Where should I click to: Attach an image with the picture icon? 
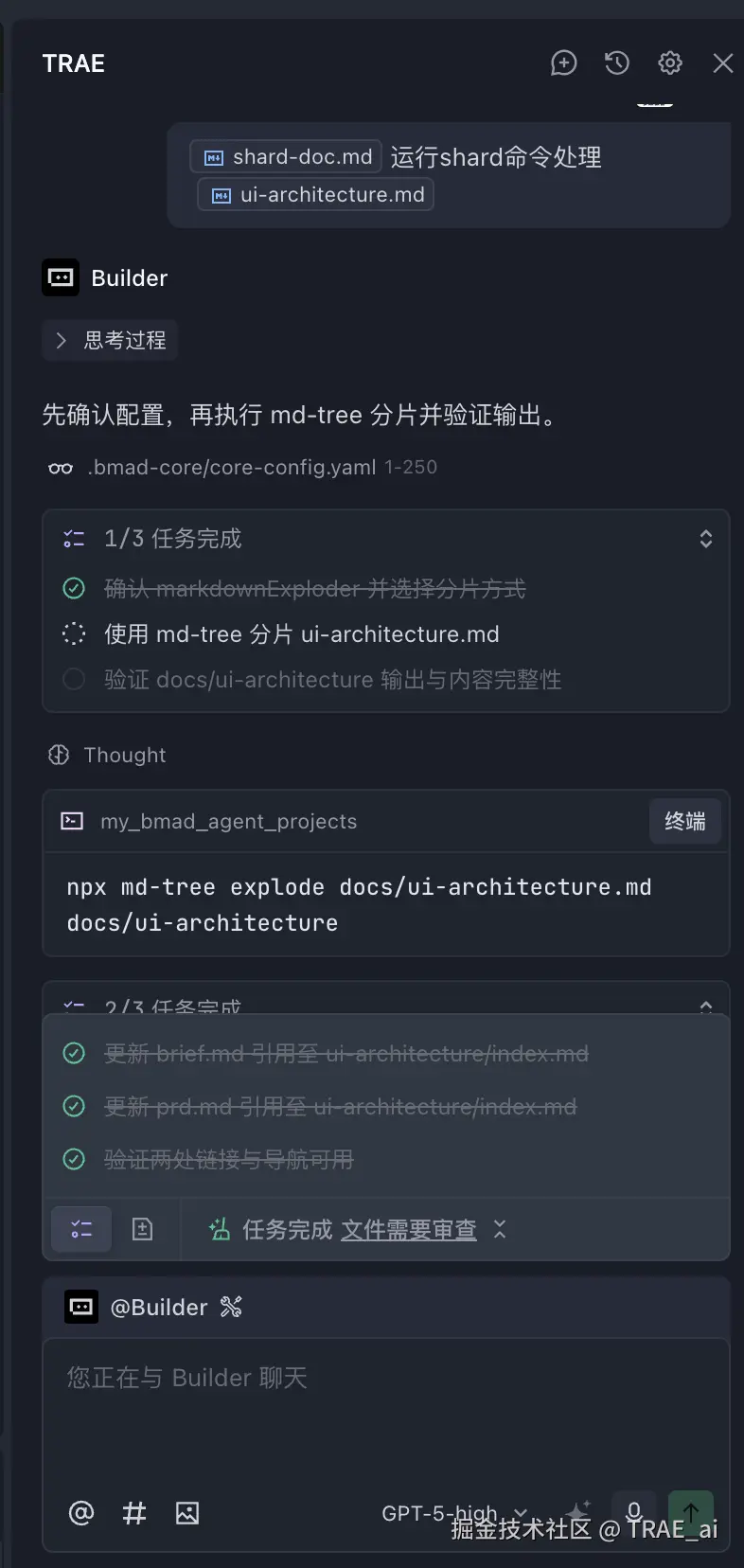point(187,1513)
